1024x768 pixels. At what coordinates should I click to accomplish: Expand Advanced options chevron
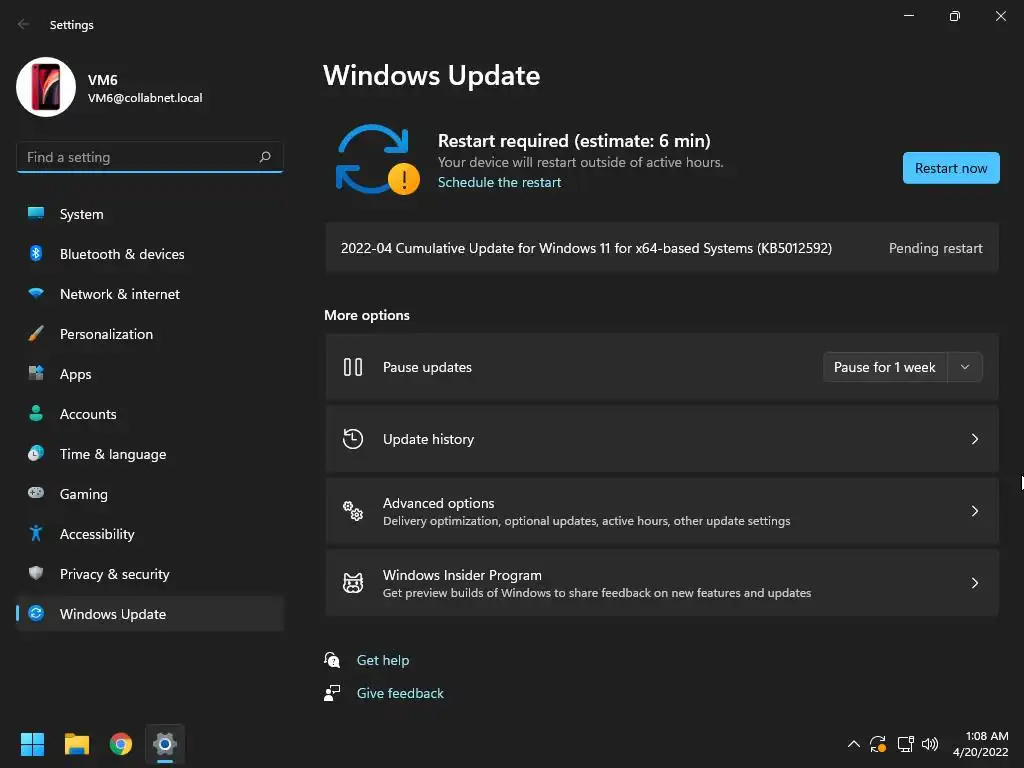coord(974,511)
